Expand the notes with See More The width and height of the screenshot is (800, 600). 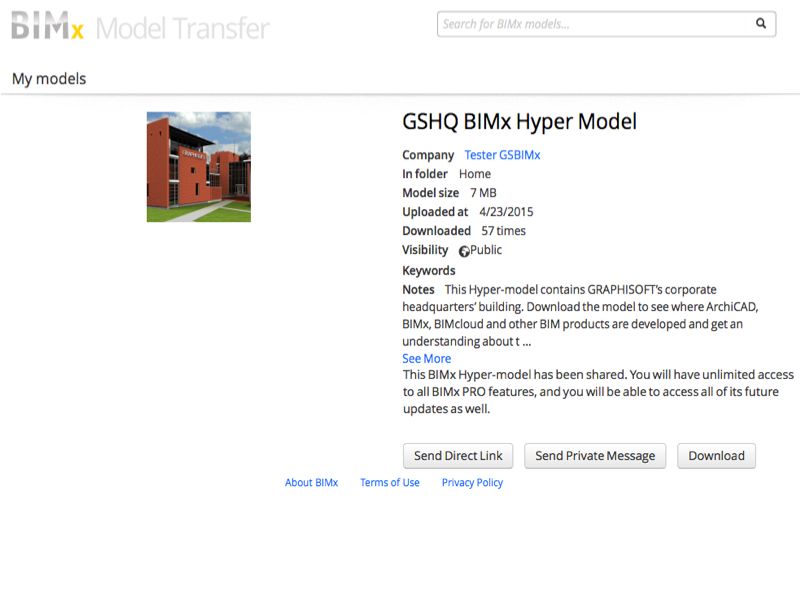(x=425, y=358)
